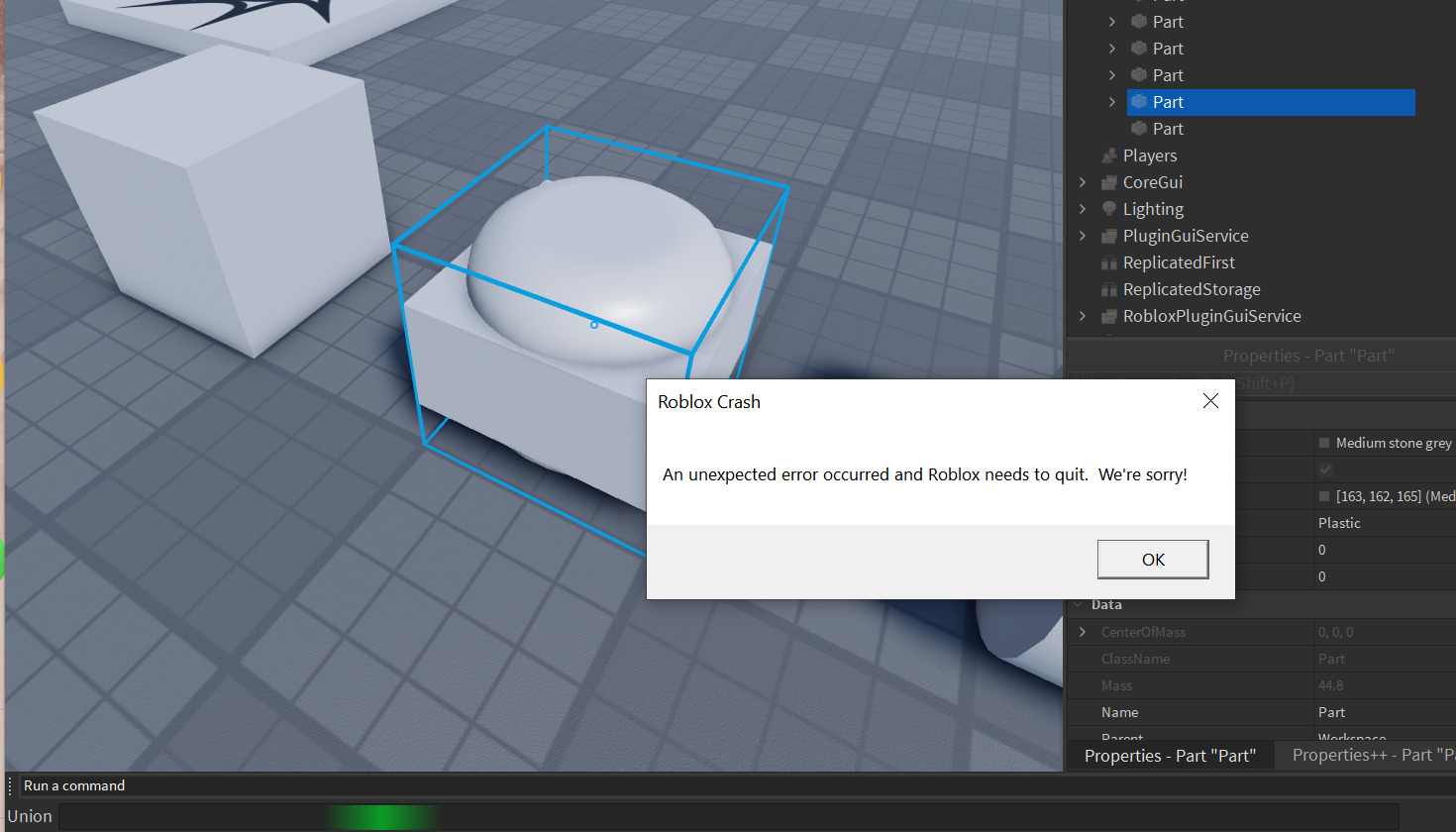Click OK on the Roblox Crash dialog
The width and height of the screenshot is (1456, 832).
coord(1152,559)
